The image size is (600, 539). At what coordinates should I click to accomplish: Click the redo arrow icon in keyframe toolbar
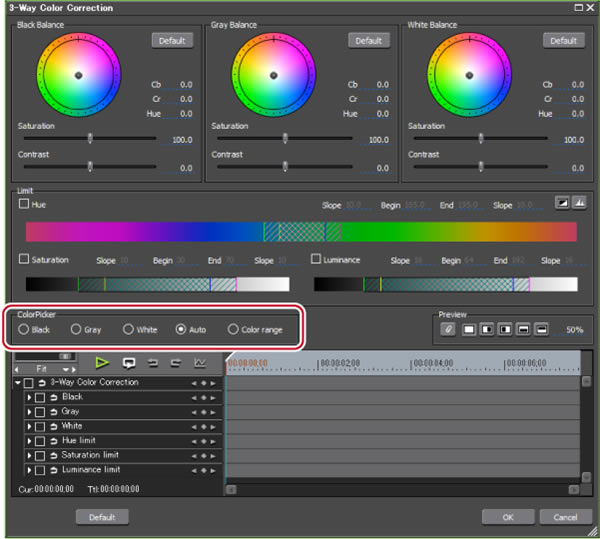[x=175, y=363]
